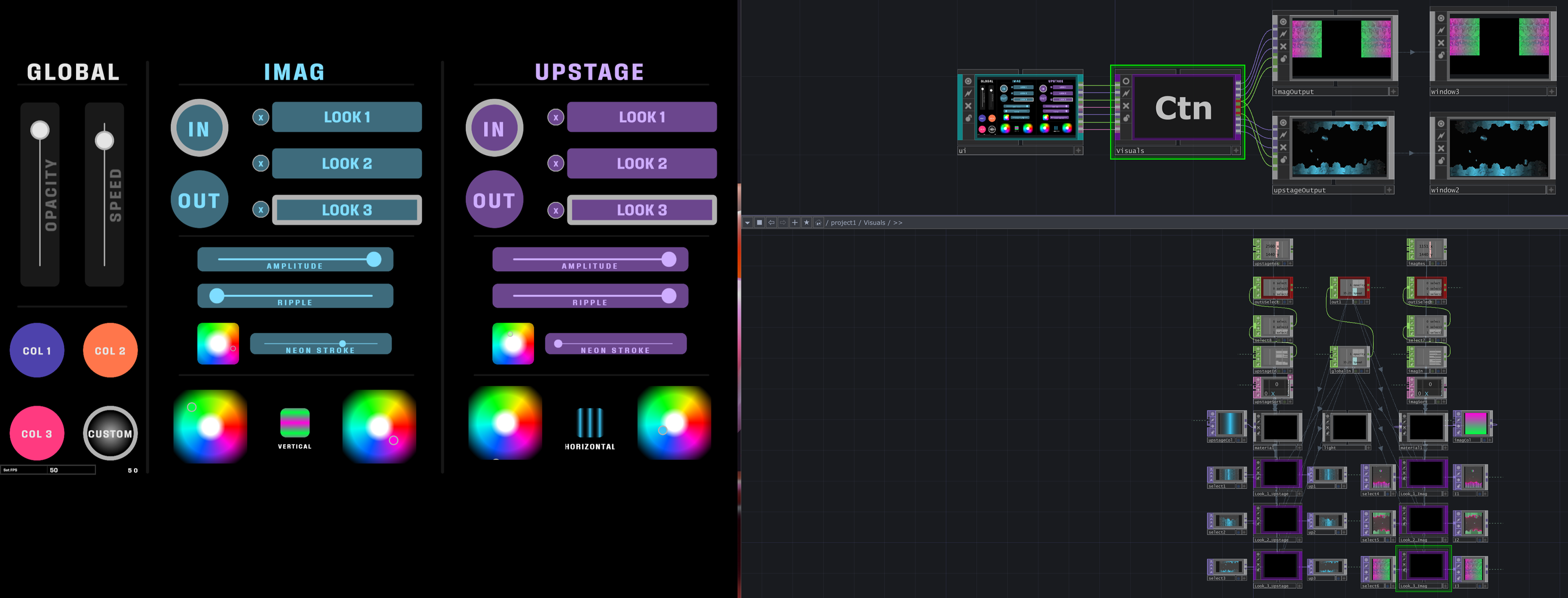Select the orange COL 2 color swatch

pyautogui.click(x=109, y=350)
